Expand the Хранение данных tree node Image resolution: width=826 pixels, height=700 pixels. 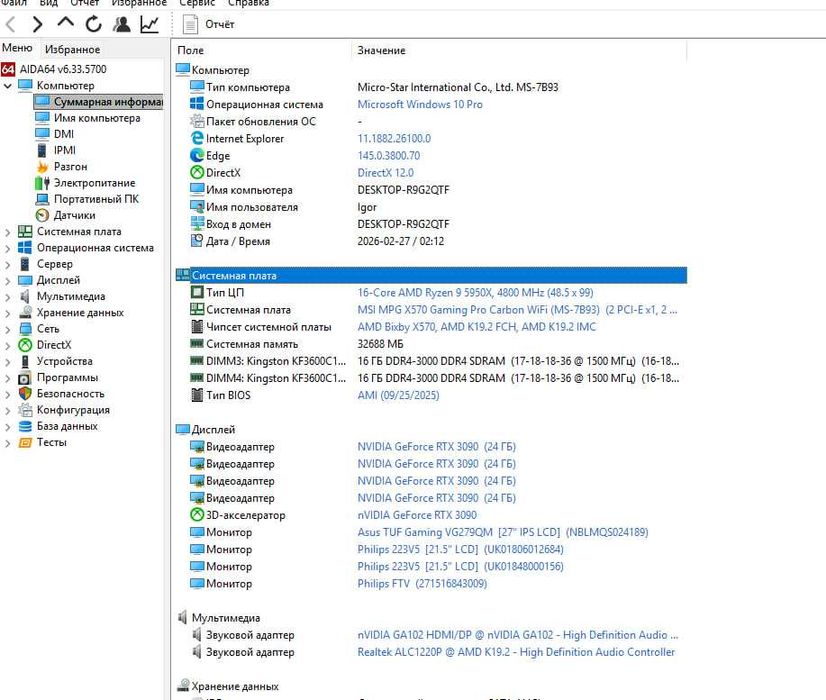pyautogui.click(x=7, y=313)
